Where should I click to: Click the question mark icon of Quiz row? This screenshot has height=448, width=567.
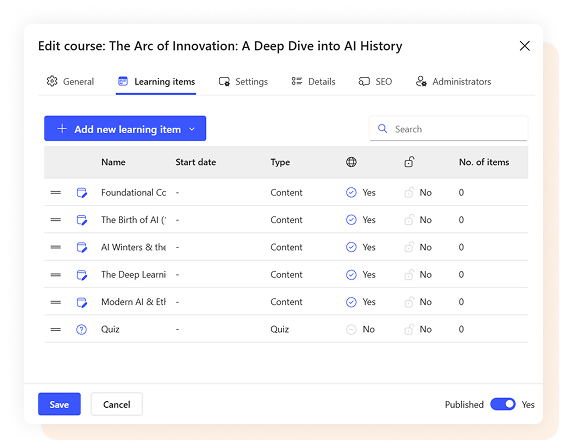pos(81,329)
